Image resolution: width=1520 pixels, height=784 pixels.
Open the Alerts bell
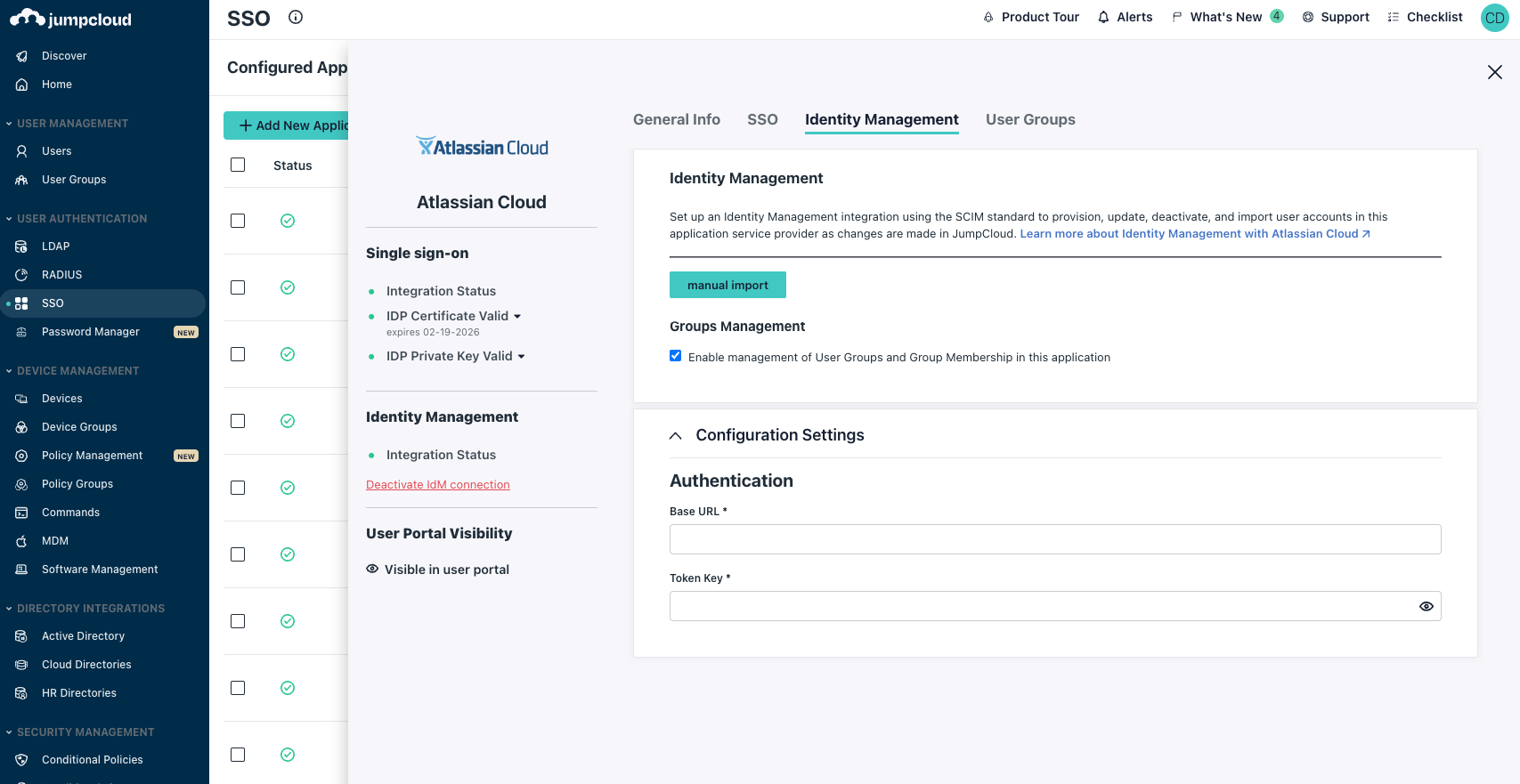1125,17
